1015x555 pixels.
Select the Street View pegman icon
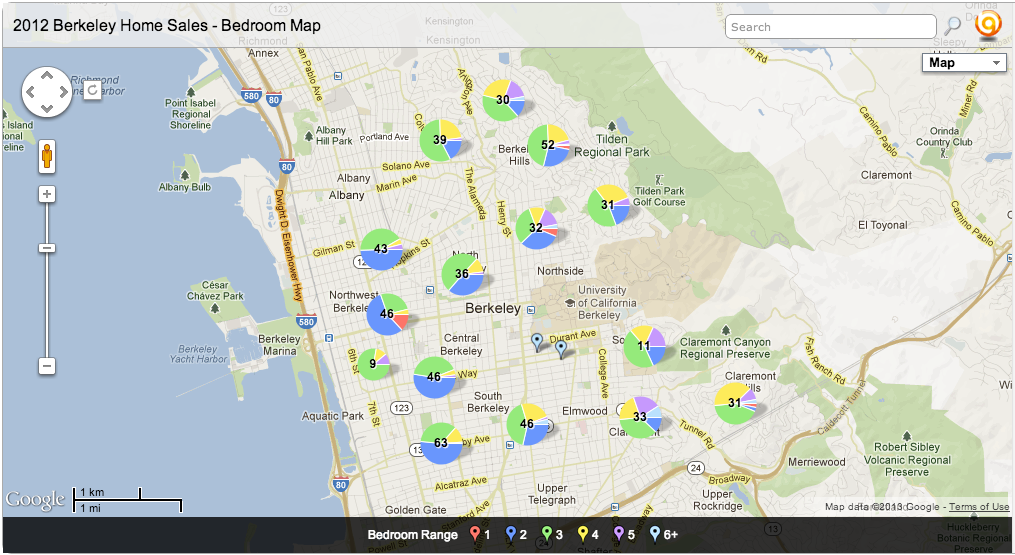tap(47, 156)
